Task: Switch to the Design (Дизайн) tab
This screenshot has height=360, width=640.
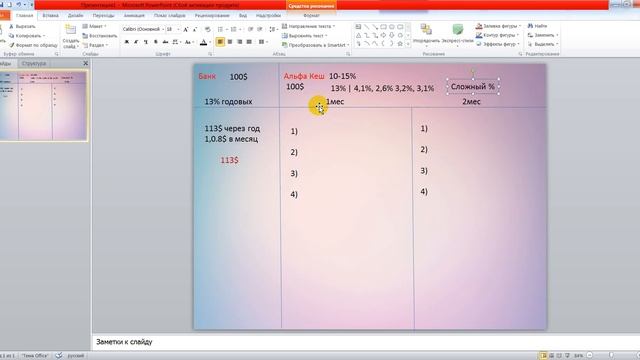Action: (76, 16)
